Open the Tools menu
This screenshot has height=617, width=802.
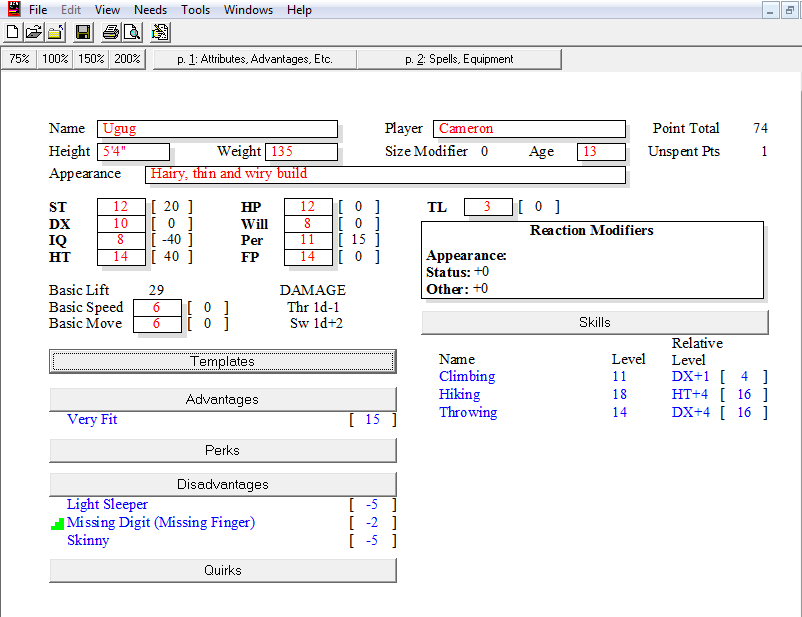[195, 10]
